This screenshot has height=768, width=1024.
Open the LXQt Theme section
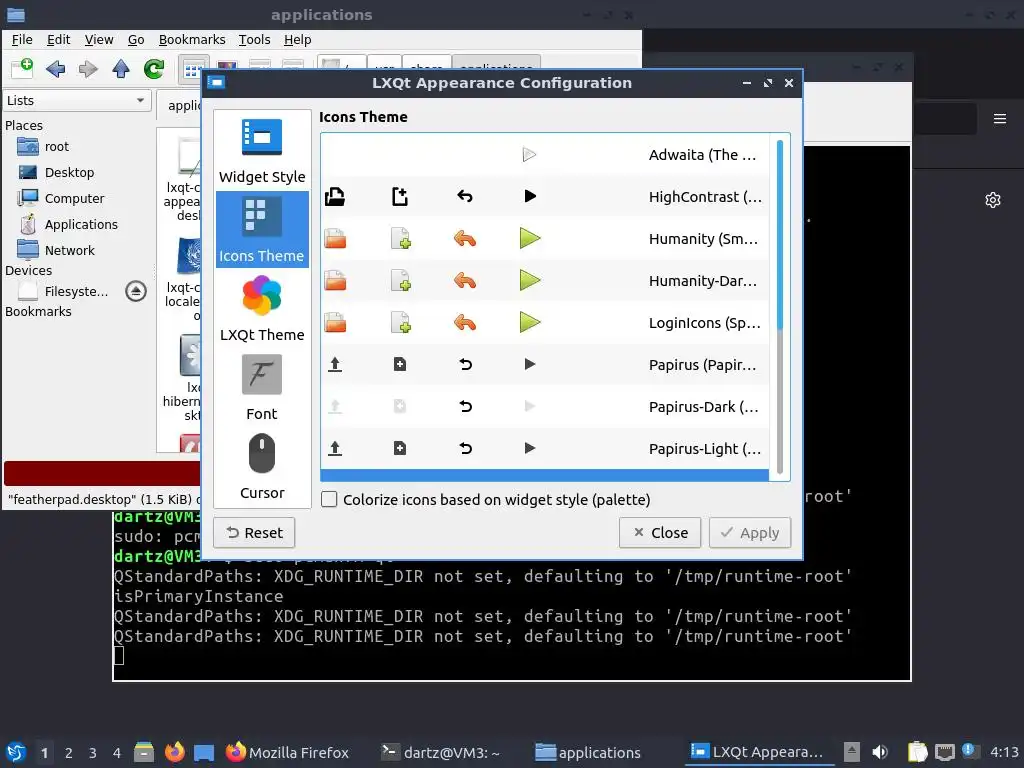(261, 308)
